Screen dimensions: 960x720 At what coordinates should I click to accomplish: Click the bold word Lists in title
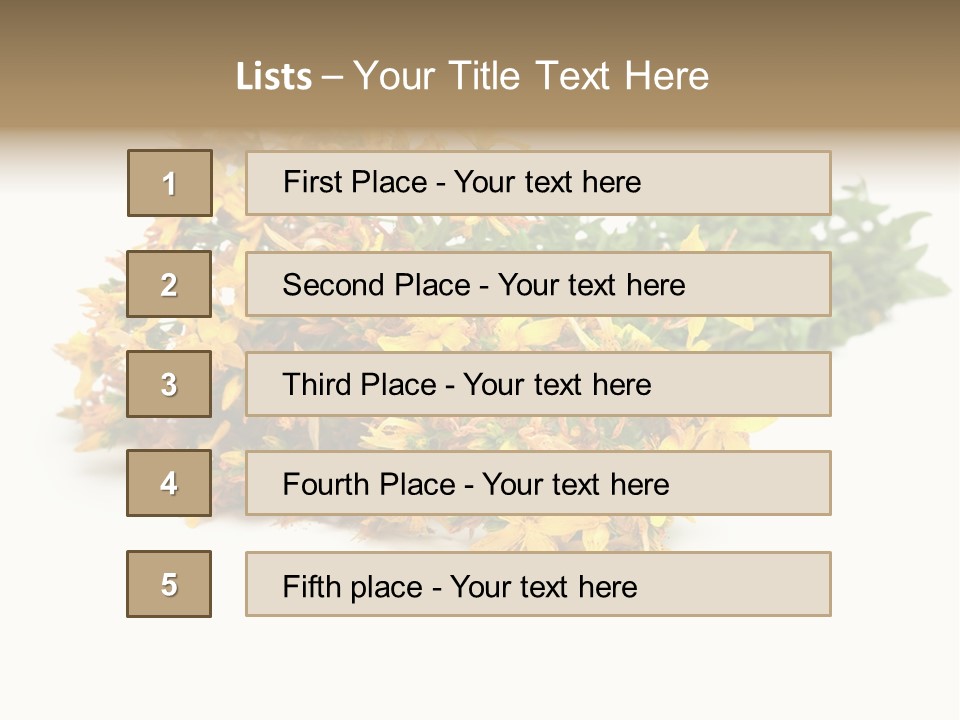point(274,77)
